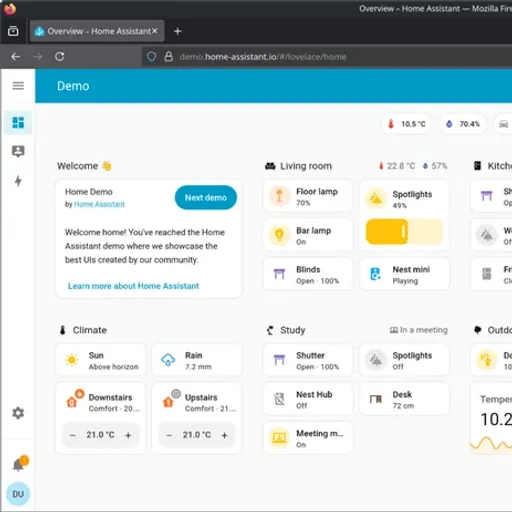
Task: Open the sidebar hamburger menu
Action: pyautogui.click(x=18, y=86)
